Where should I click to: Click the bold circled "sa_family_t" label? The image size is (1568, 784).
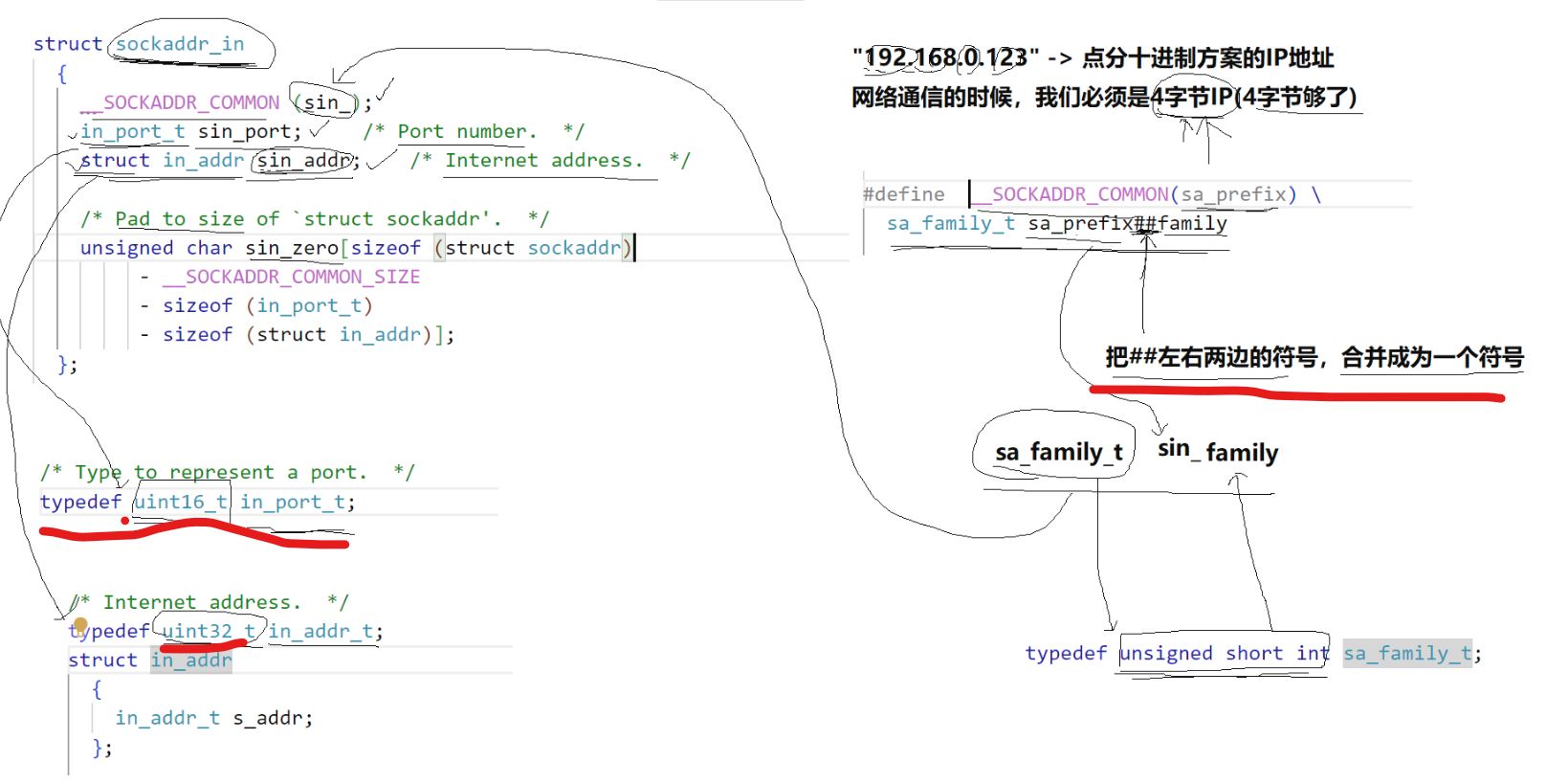click(1059, 452)
